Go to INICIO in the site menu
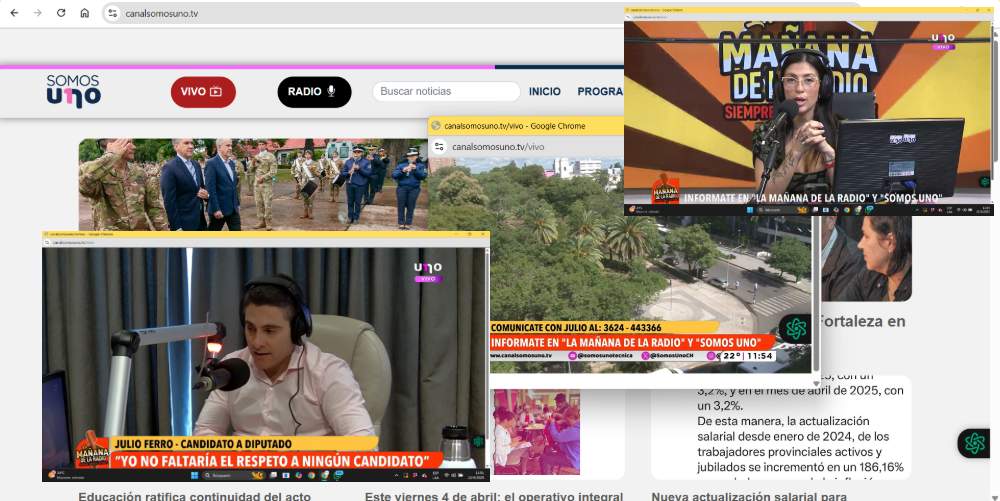 pos(545,91)
